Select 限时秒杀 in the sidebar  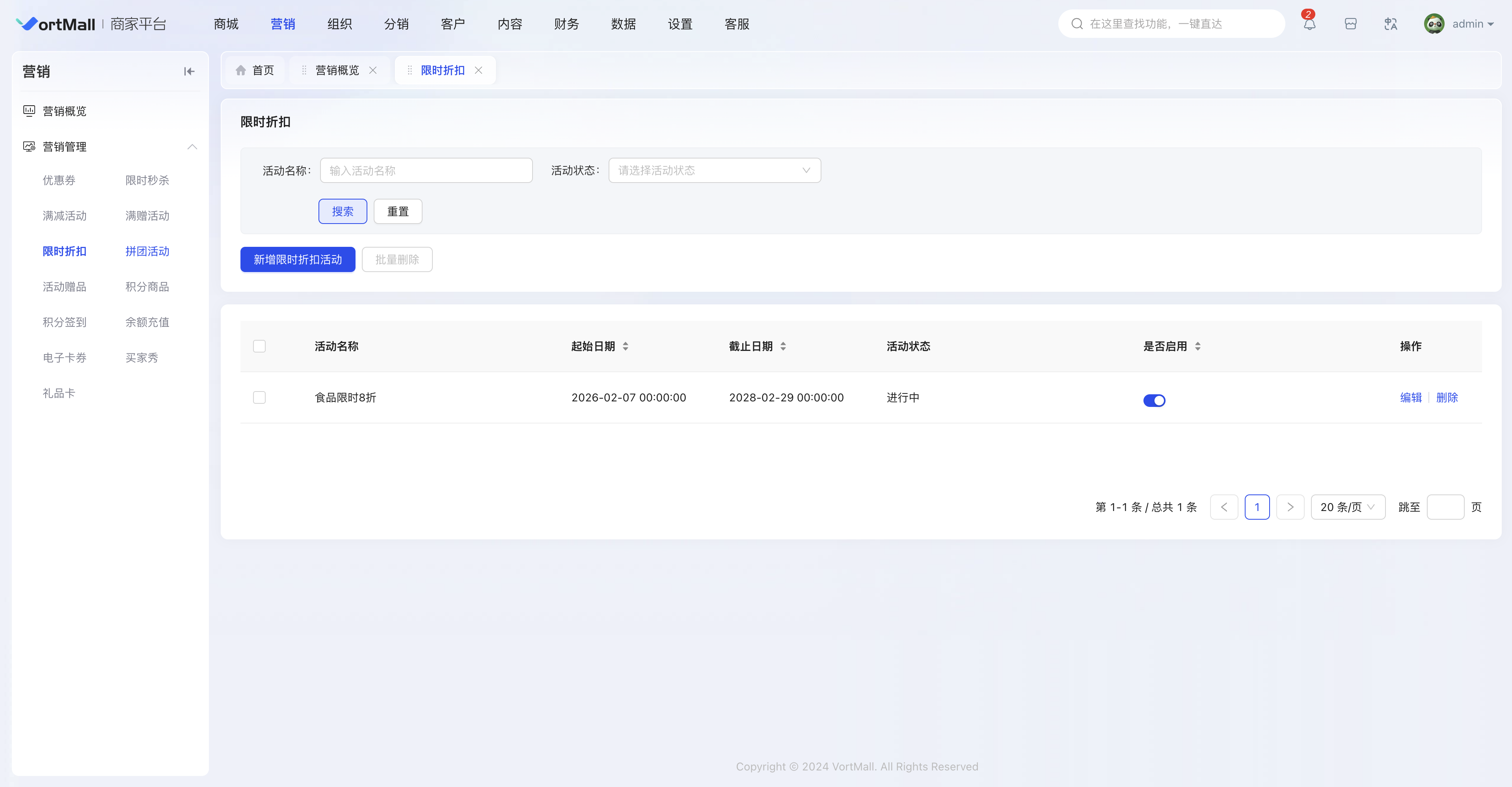147,180
